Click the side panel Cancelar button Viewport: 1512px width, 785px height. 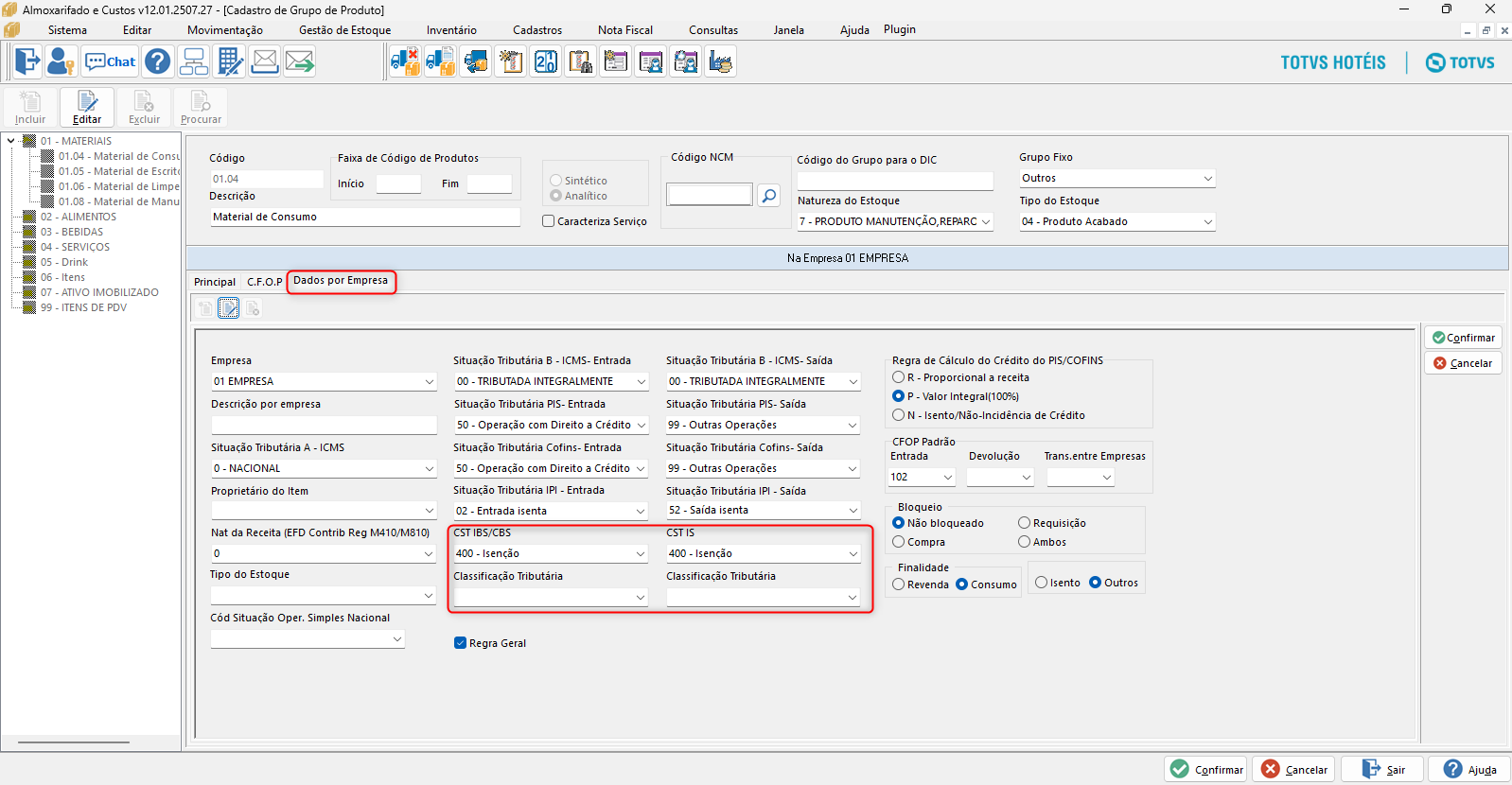point(1463,363)
